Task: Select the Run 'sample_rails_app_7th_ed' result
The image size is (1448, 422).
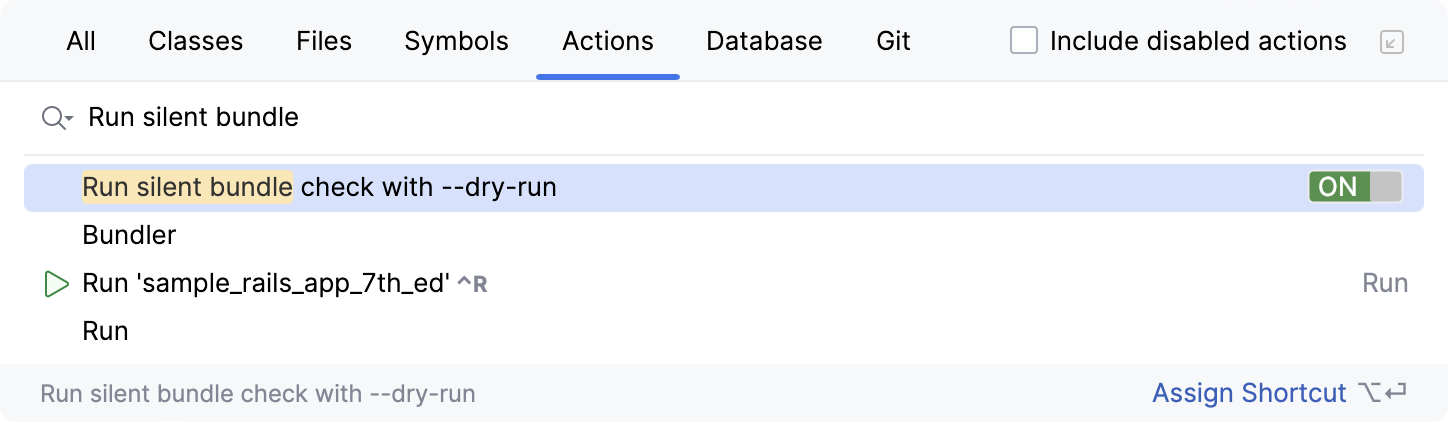Action: coord(266,284)
